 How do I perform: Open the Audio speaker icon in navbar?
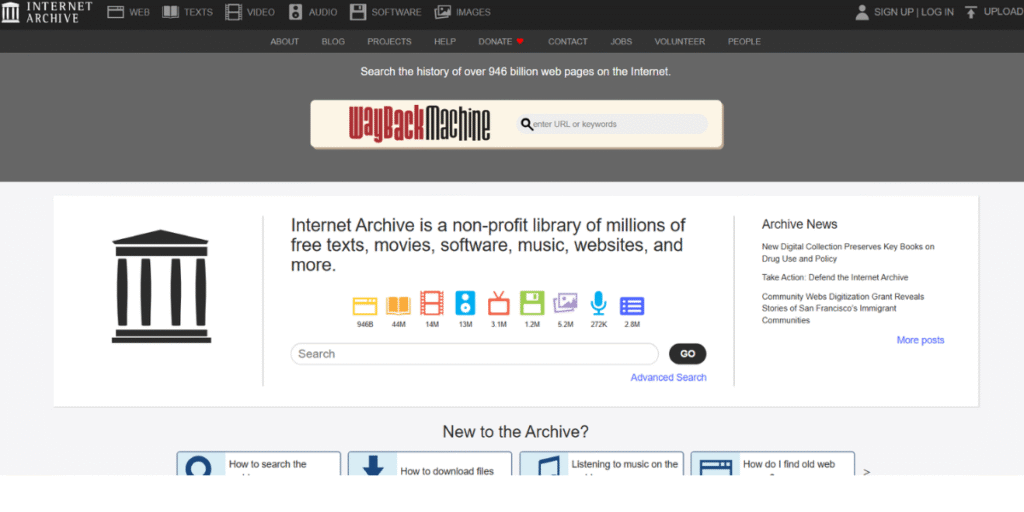pyautogui.click(x=296, y=12)
